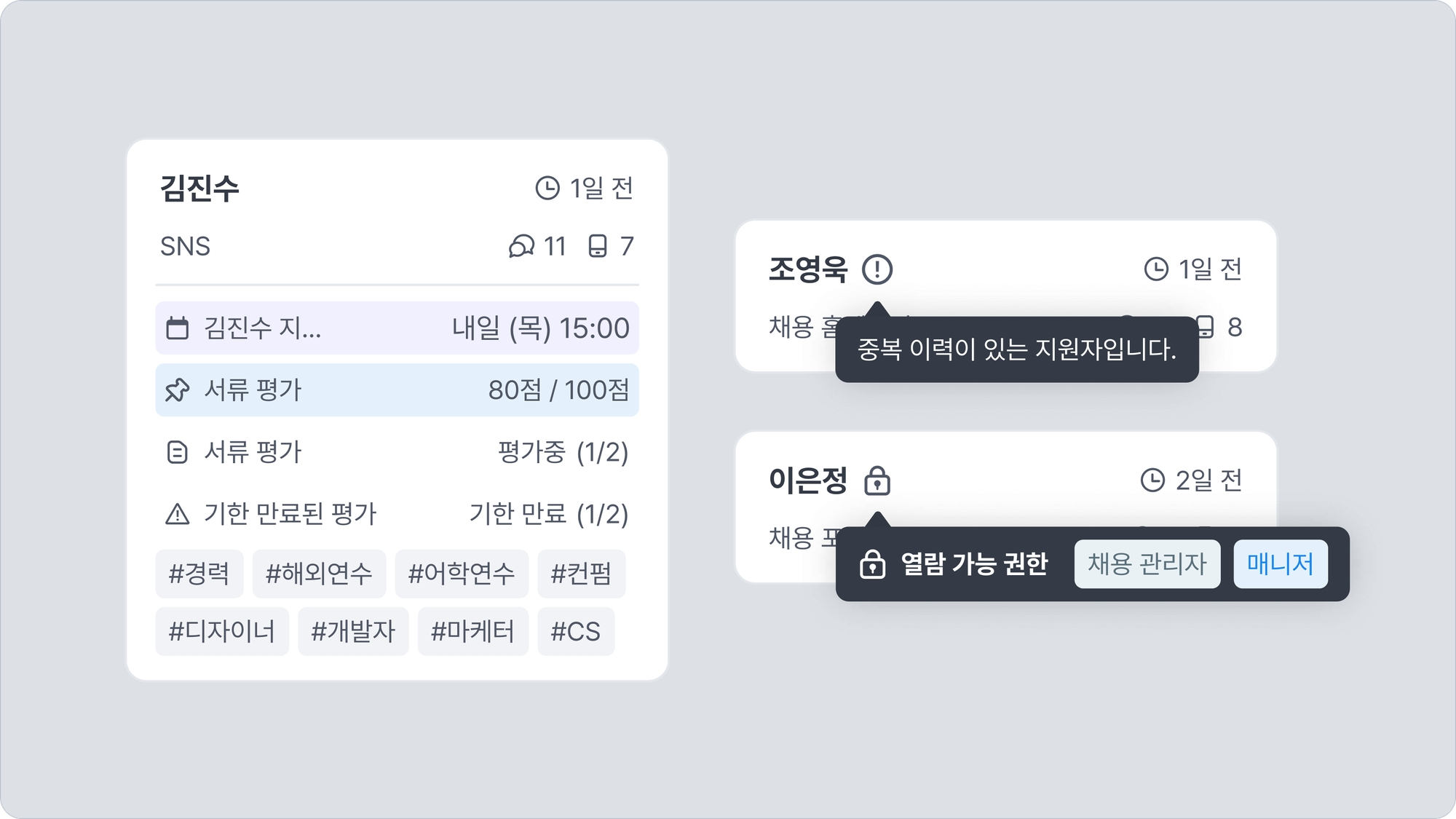Click the #해외연수 tag
The width and height of the screenshot is (1456, 819).
point(319,574)
